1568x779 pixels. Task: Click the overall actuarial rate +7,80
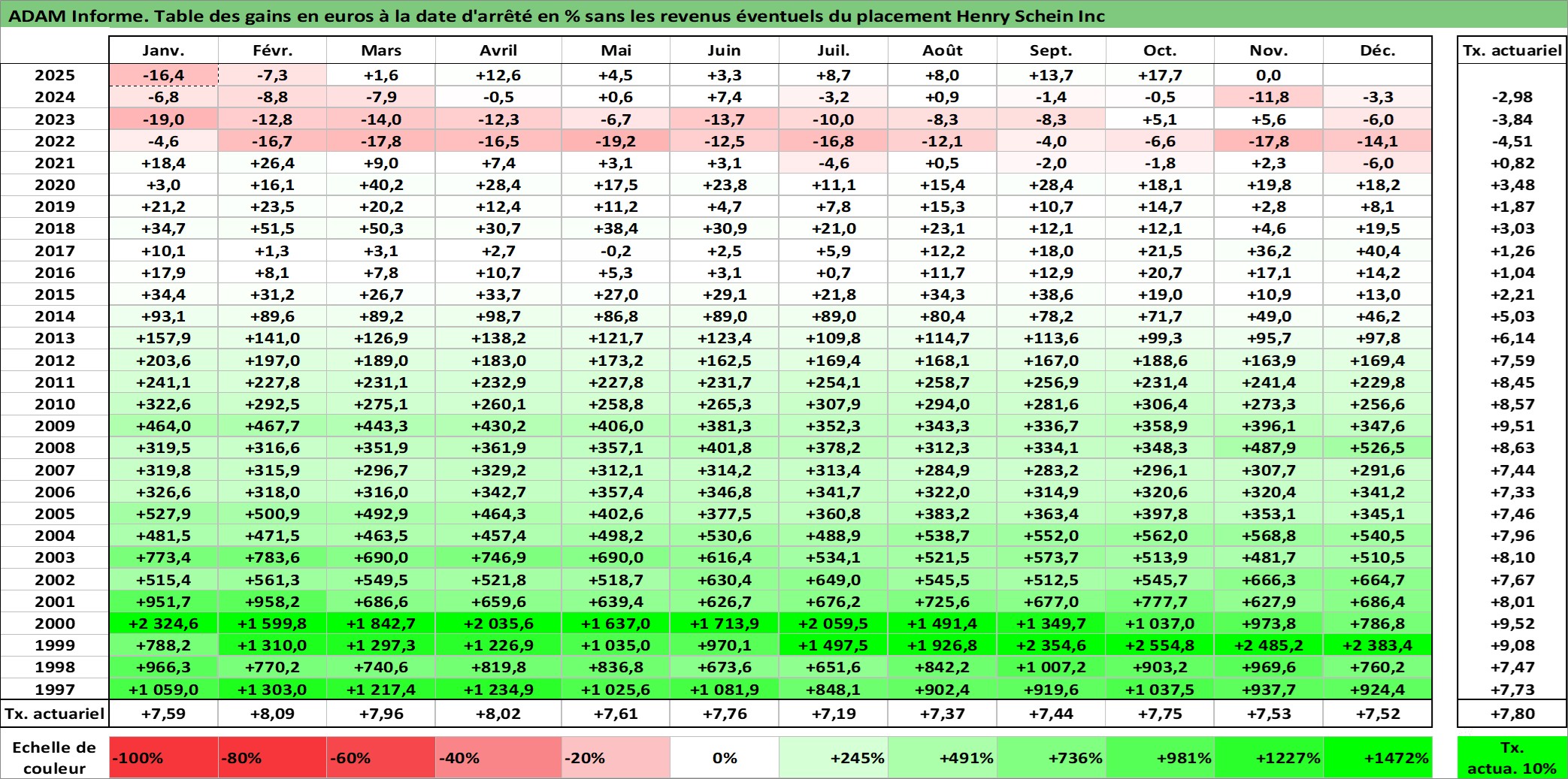1512,714
